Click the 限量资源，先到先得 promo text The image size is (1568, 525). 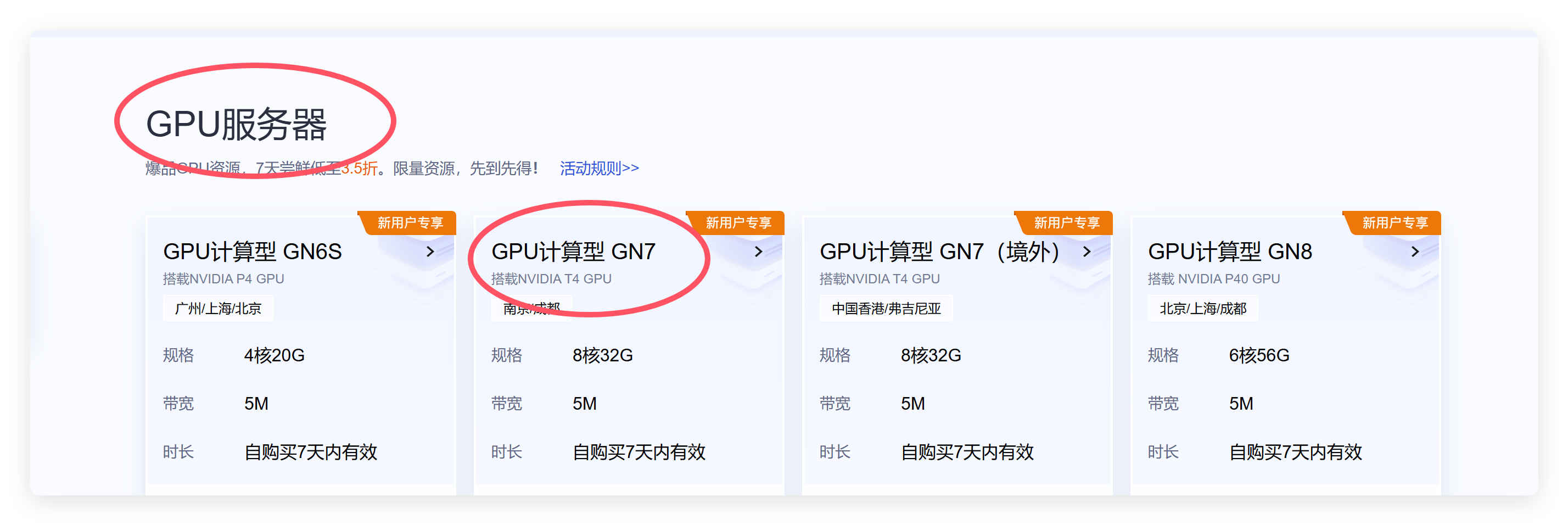tap(466, 168)
